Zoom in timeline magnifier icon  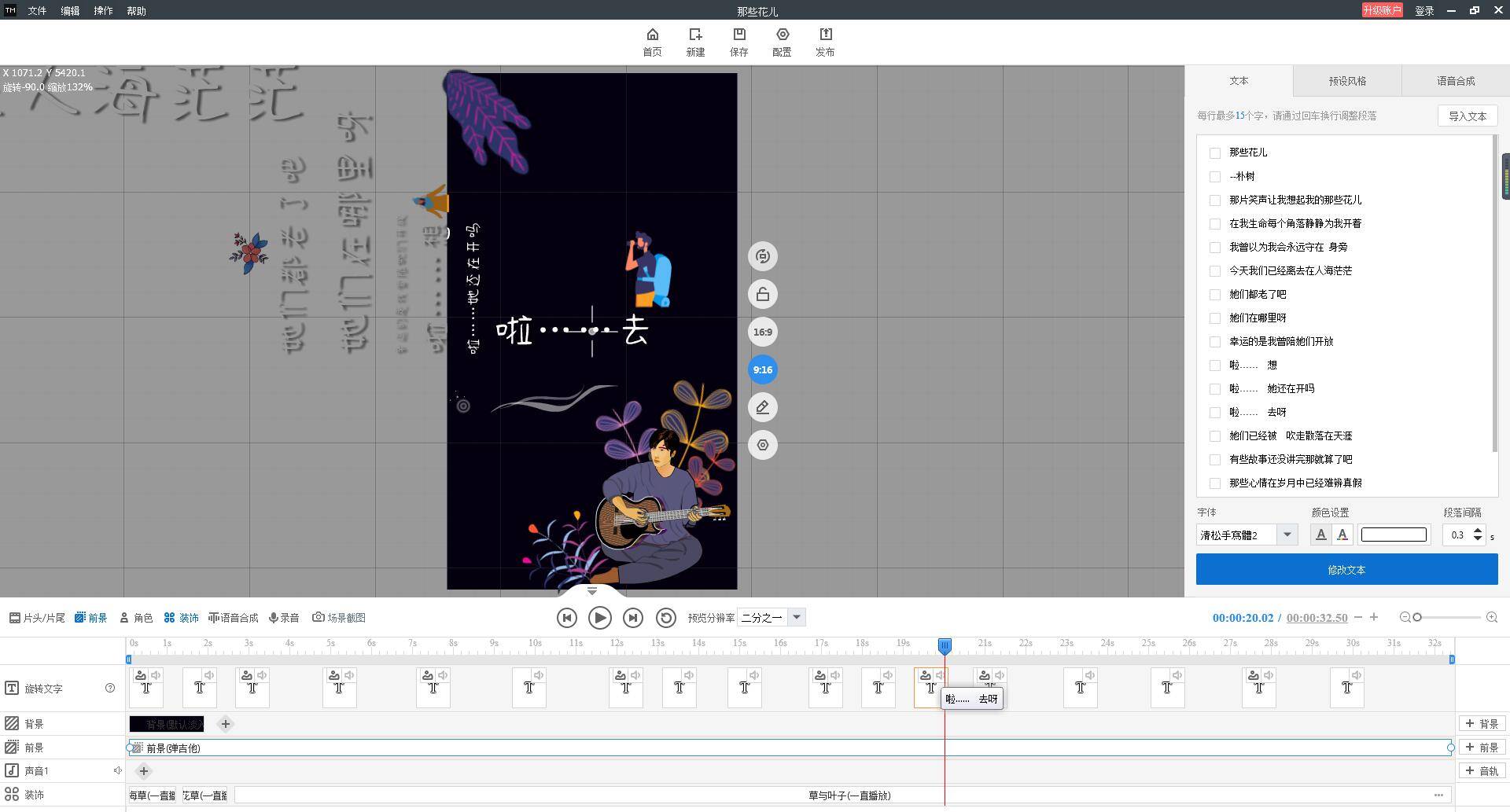(x=1492, y=618)
